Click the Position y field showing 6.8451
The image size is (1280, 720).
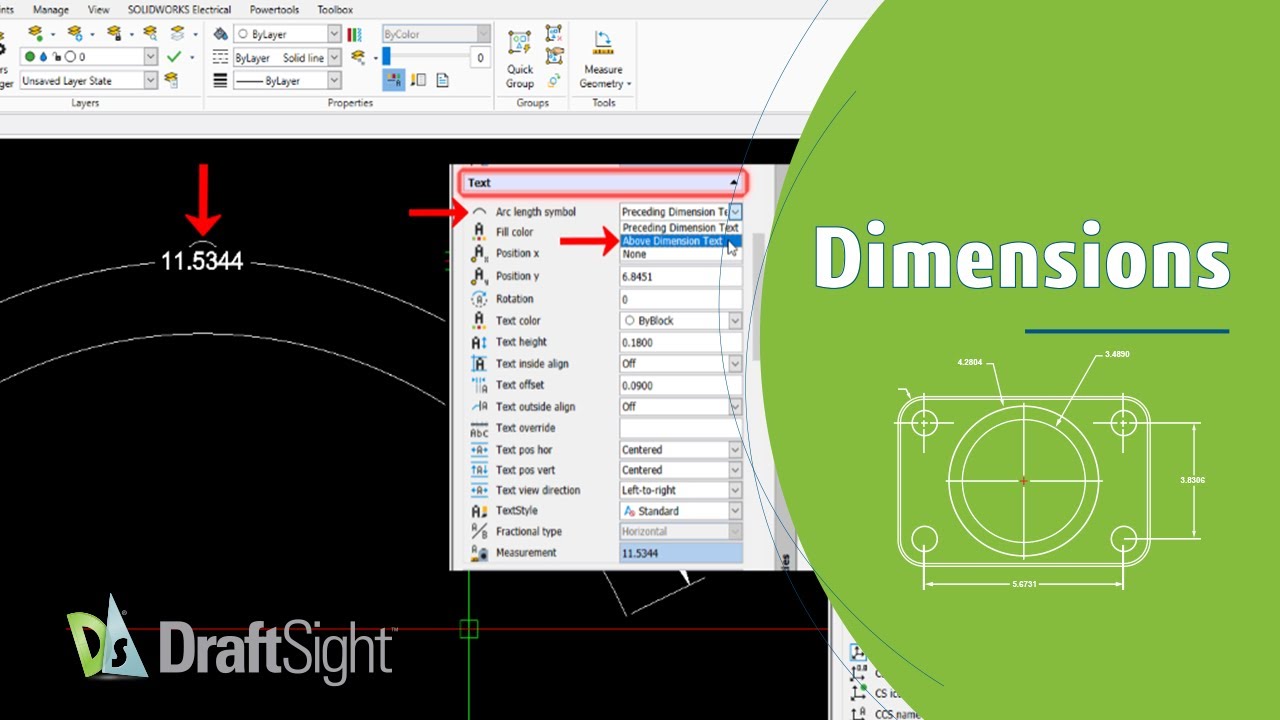[x=681, y=277]
